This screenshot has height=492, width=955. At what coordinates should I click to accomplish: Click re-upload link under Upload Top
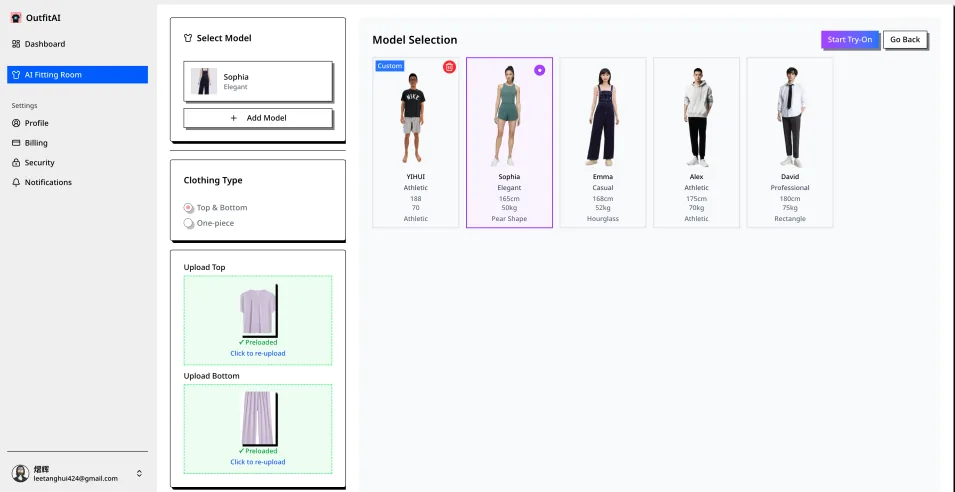tap(258, 353)
